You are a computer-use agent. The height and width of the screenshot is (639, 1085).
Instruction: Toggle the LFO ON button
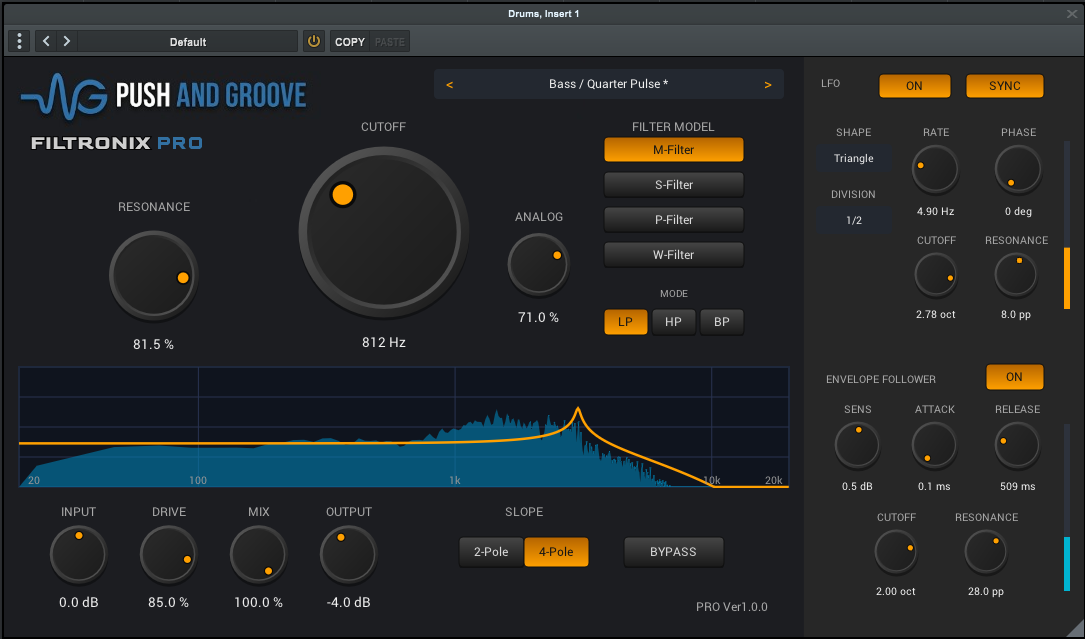[x=914, y=86]
